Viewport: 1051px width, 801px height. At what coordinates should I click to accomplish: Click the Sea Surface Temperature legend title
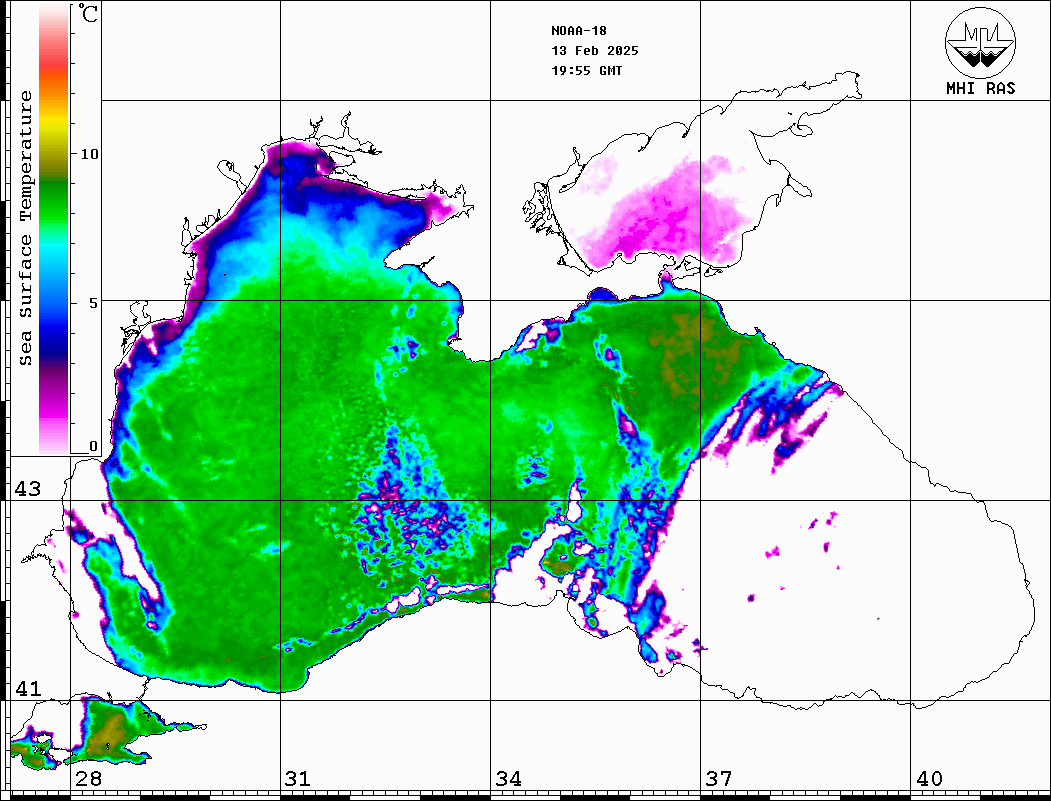point(25,228)
